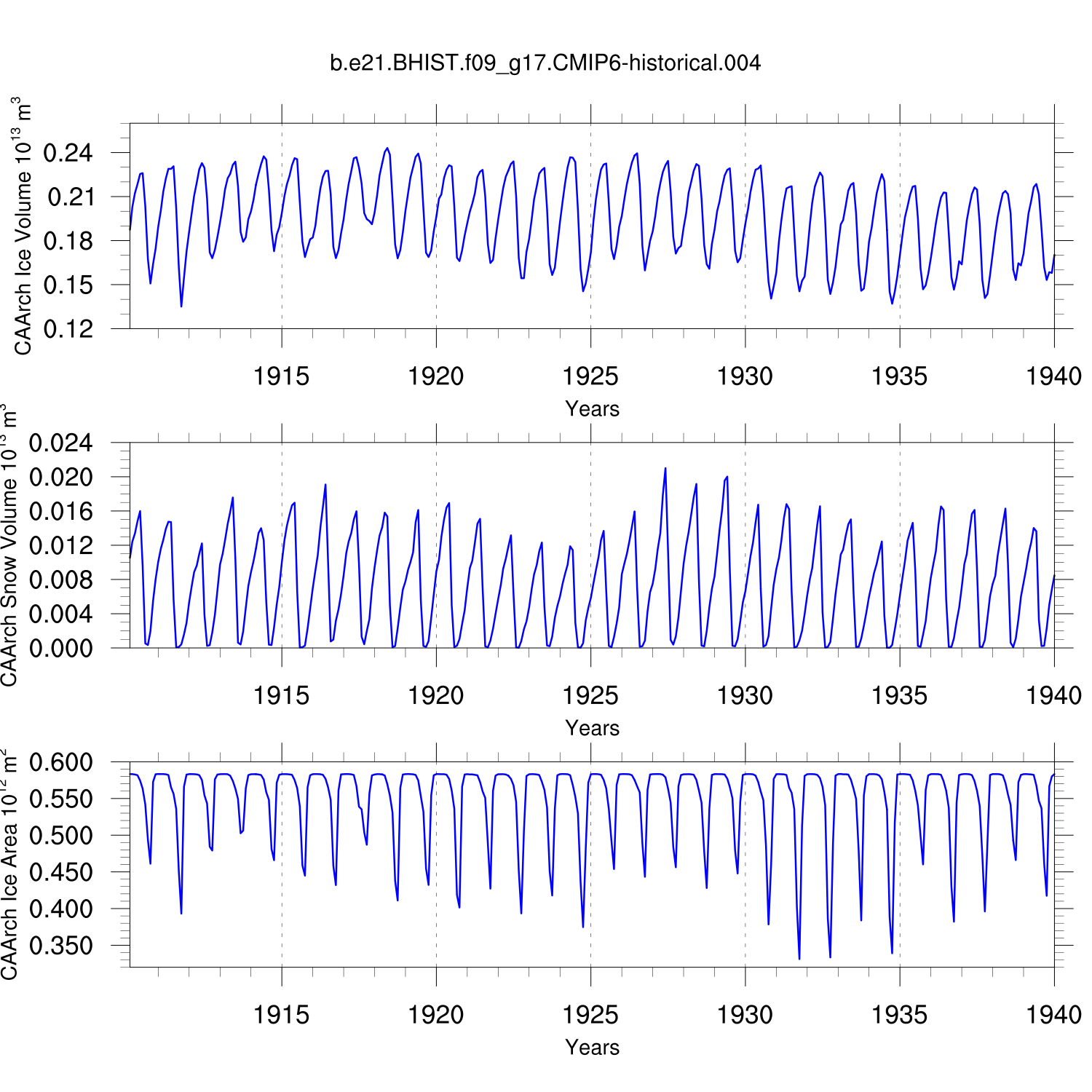The height and width of the screenshot is (1092, 1092).
Task: Click the tallest snow volume peak near 1927
Action: tap(665, 469)
